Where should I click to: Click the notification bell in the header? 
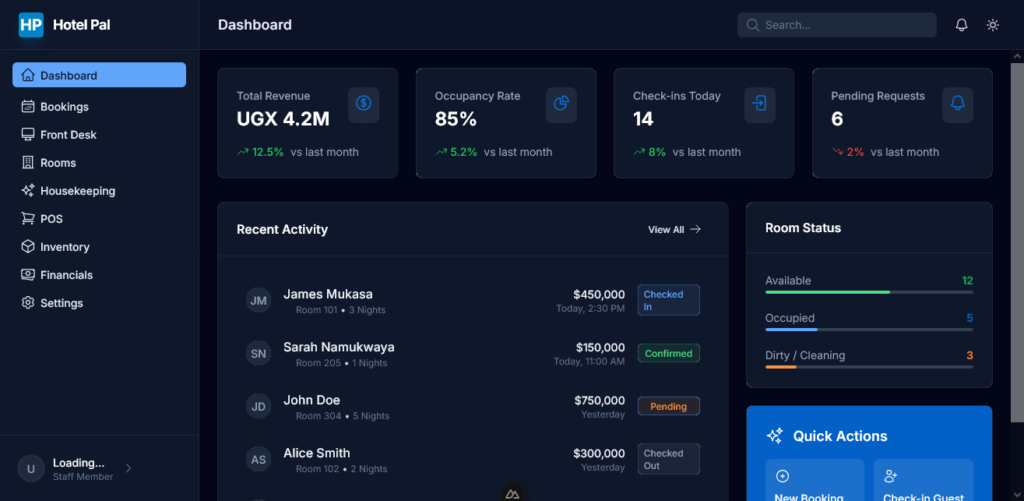point(961,25)
